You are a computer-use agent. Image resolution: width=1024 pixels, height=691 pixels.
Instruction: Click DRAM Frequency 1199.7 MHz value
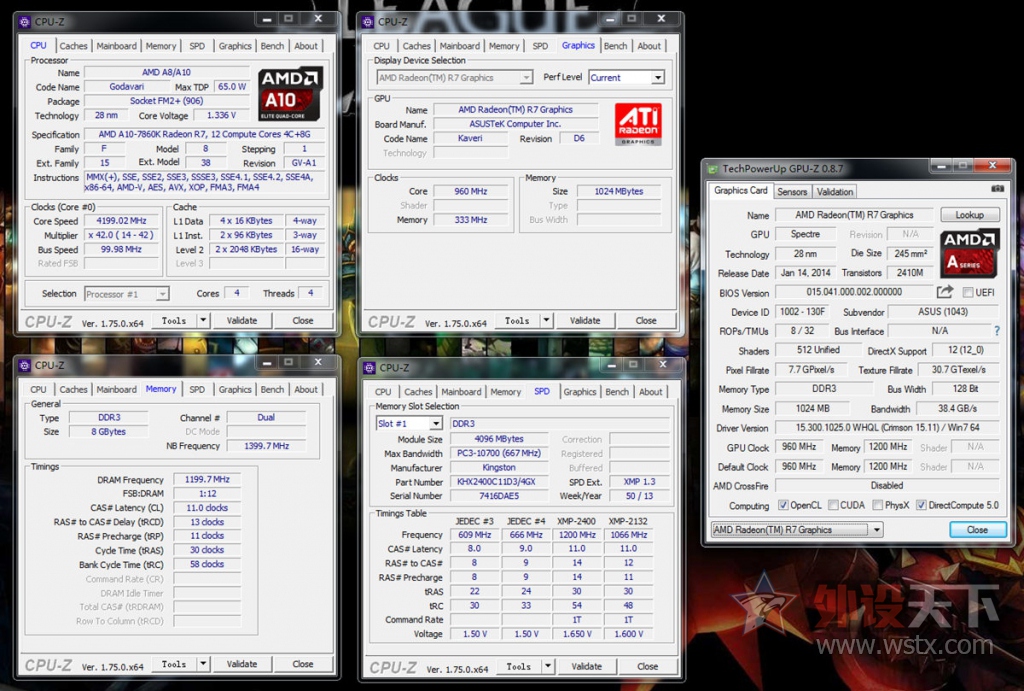(x=207, y=479)
